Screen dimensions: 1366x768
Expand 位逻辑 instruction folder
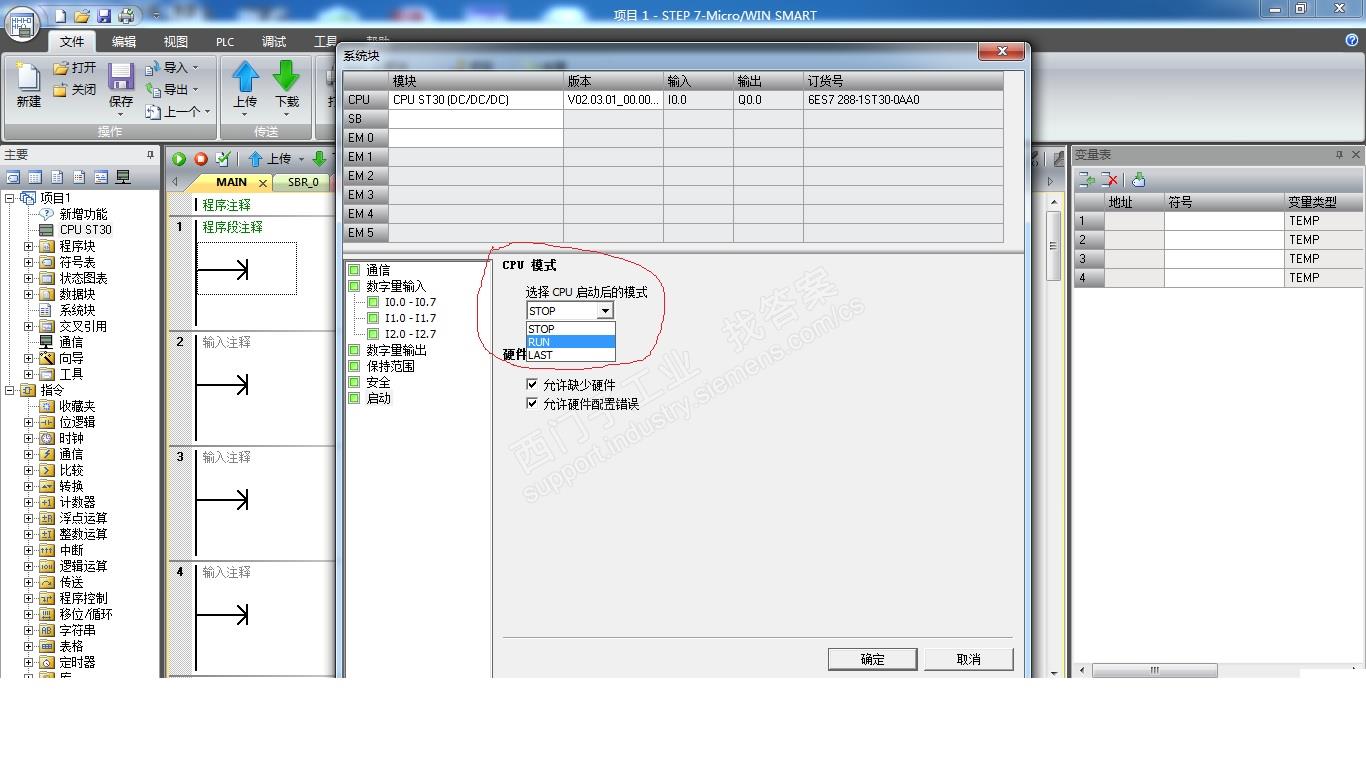(x=29, y=422)
